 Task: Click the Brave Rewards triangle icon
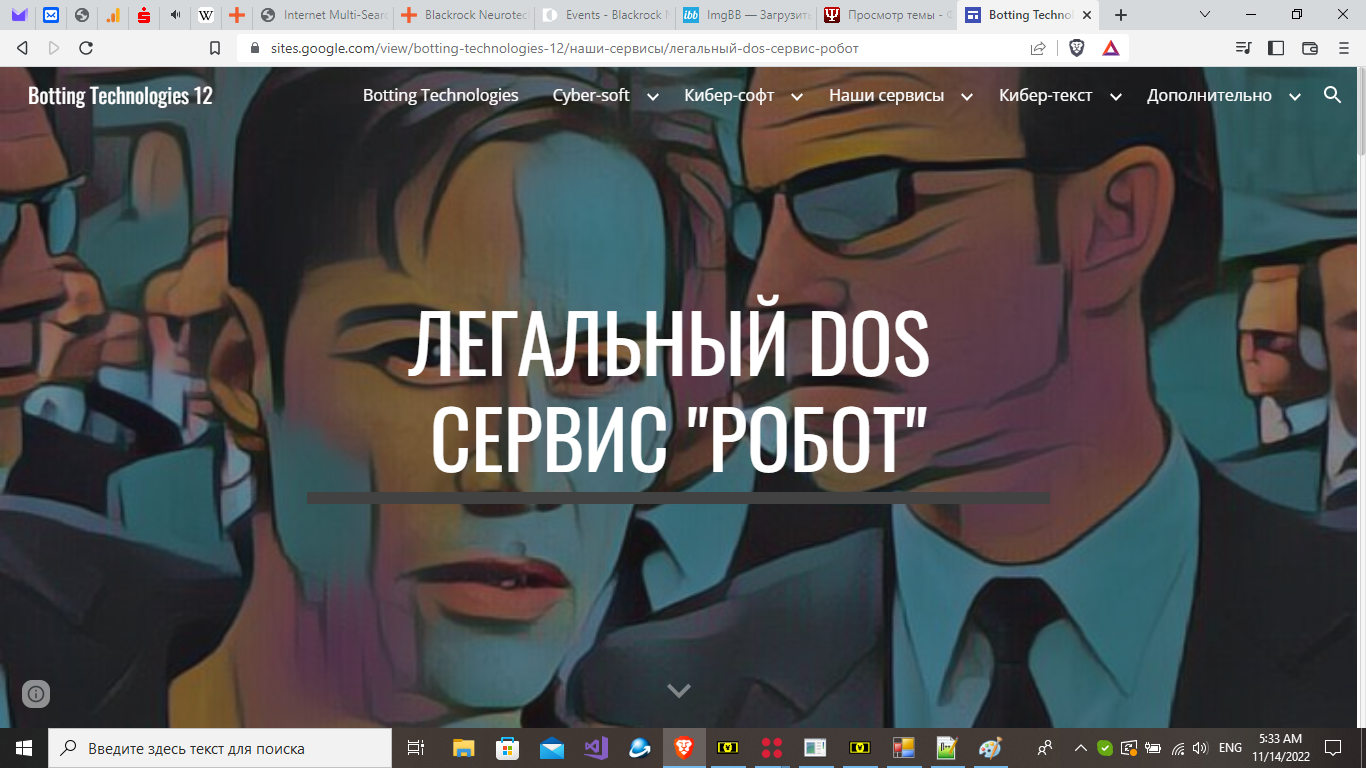(1110, 47)
